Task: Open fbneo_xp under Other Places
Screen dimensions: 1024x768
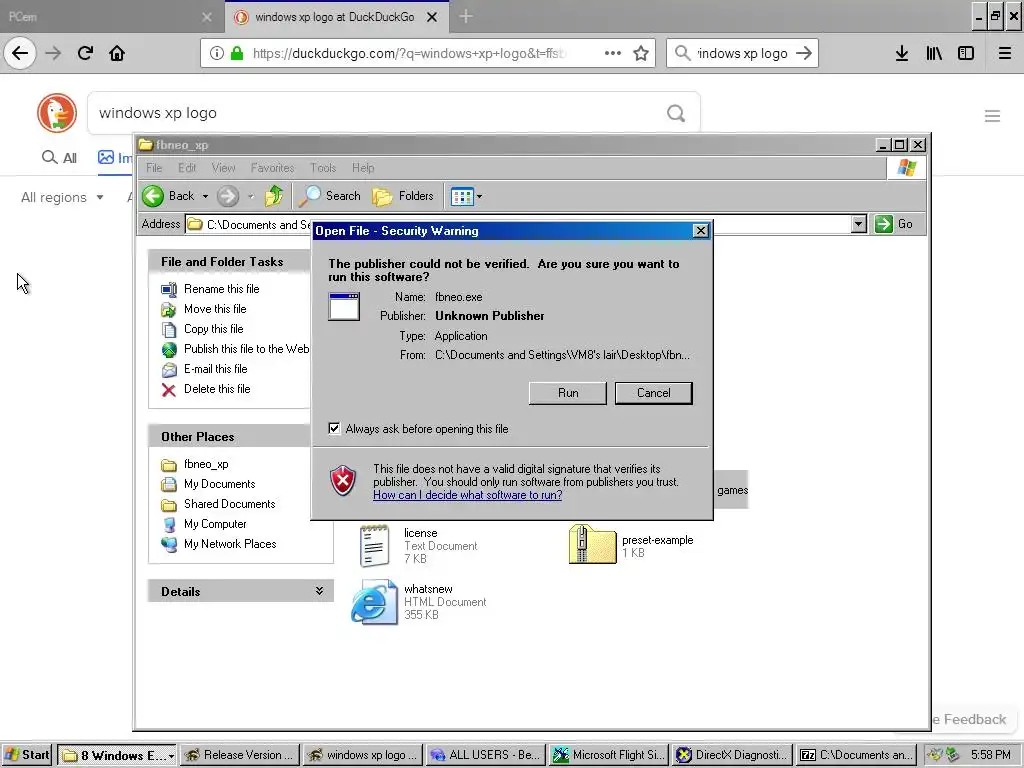Action: tap(206, 464)
